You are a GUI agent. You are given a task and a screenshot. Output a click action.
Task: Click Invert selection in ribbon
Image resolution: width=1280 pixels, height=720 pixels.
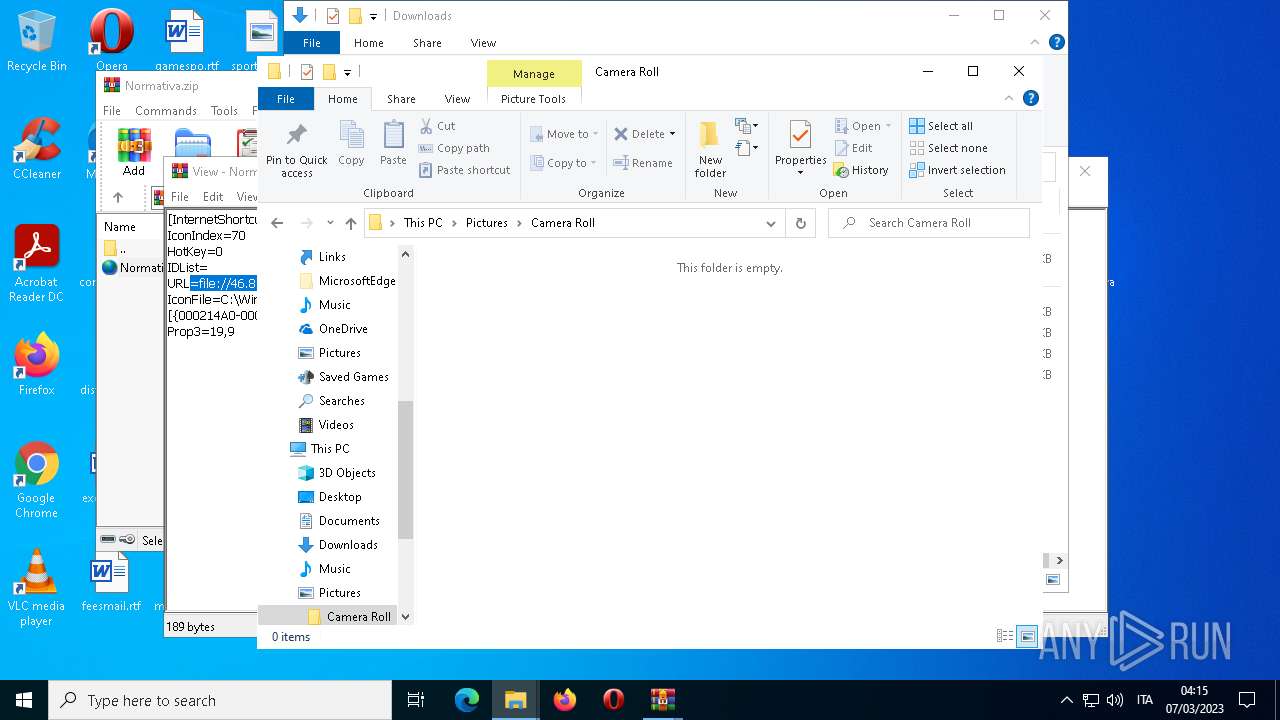(x=957, y=170)
